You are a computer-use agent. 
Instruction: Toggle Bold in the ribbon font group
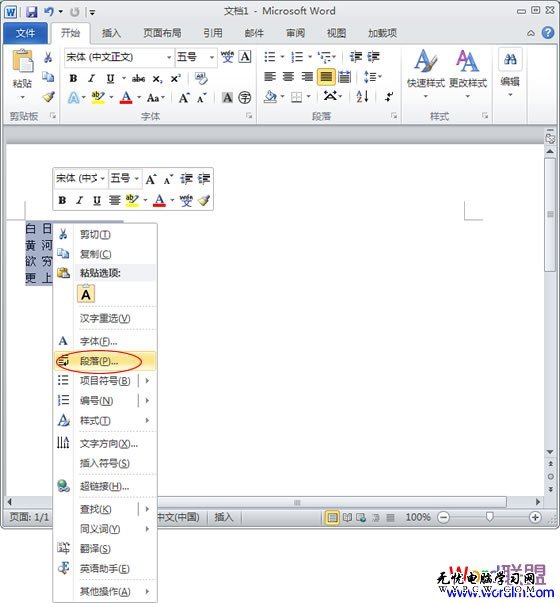tap(73, 78)
